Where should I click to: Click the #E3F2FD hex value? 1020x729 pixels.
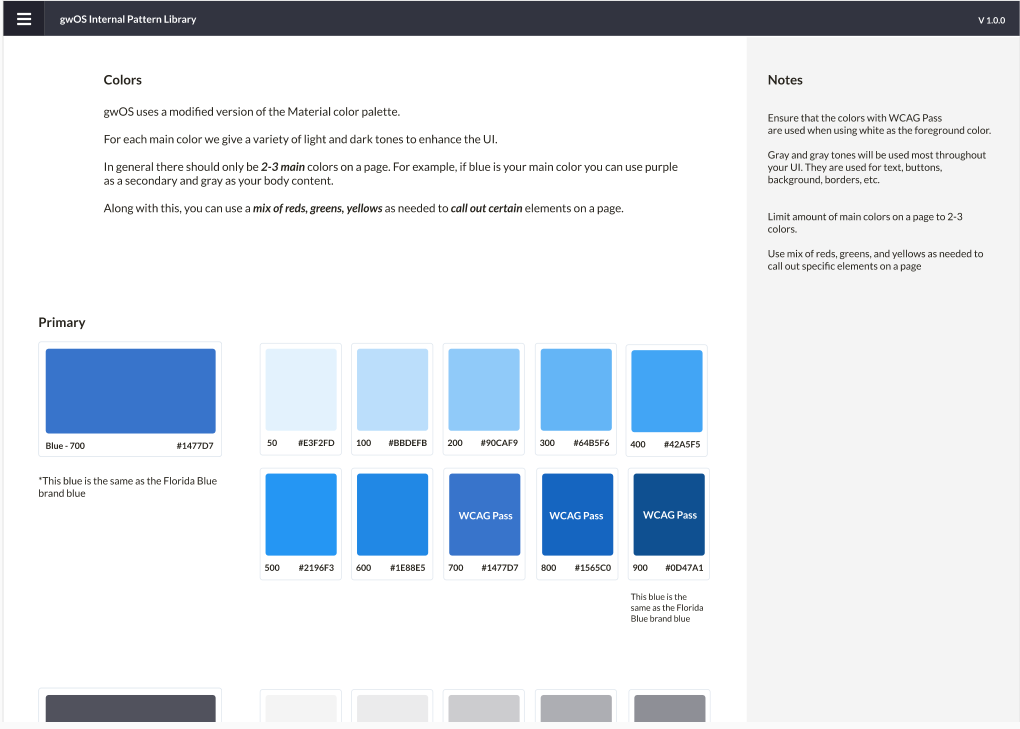(316, 443)
